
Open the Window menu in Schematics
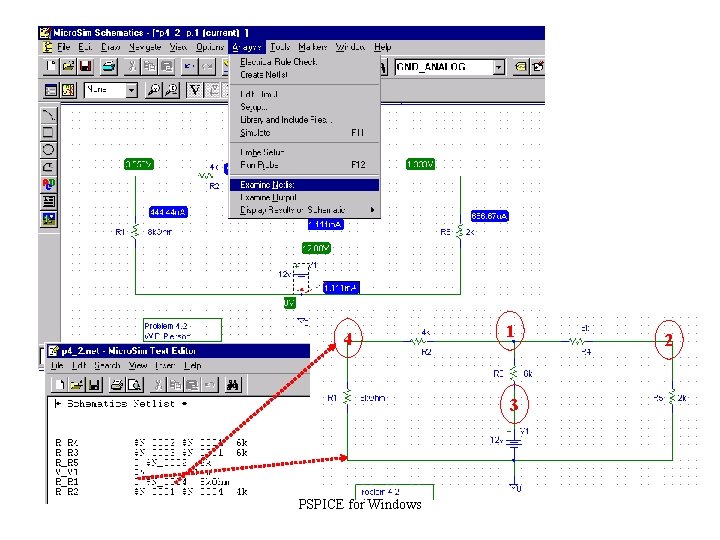[x=350, y=47]
